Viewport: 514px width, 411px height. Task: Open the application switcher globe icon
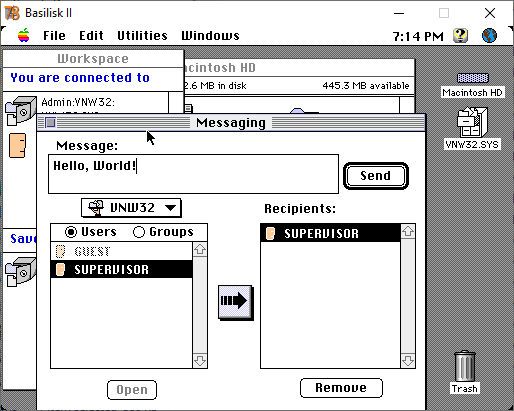(x=489, y=35)
